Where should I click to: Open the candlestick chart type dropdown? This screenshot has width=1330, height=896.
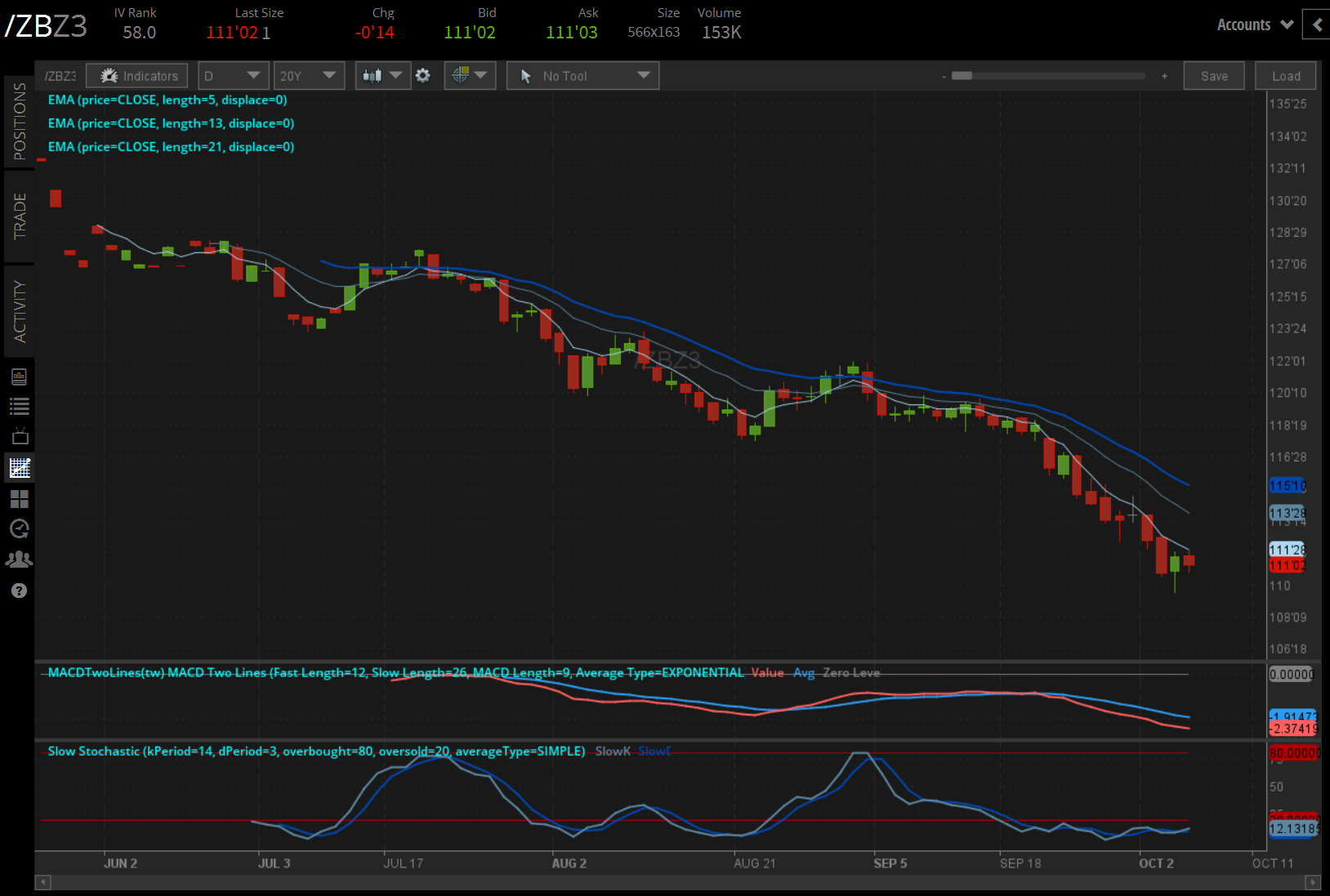(x=382, y=76)
